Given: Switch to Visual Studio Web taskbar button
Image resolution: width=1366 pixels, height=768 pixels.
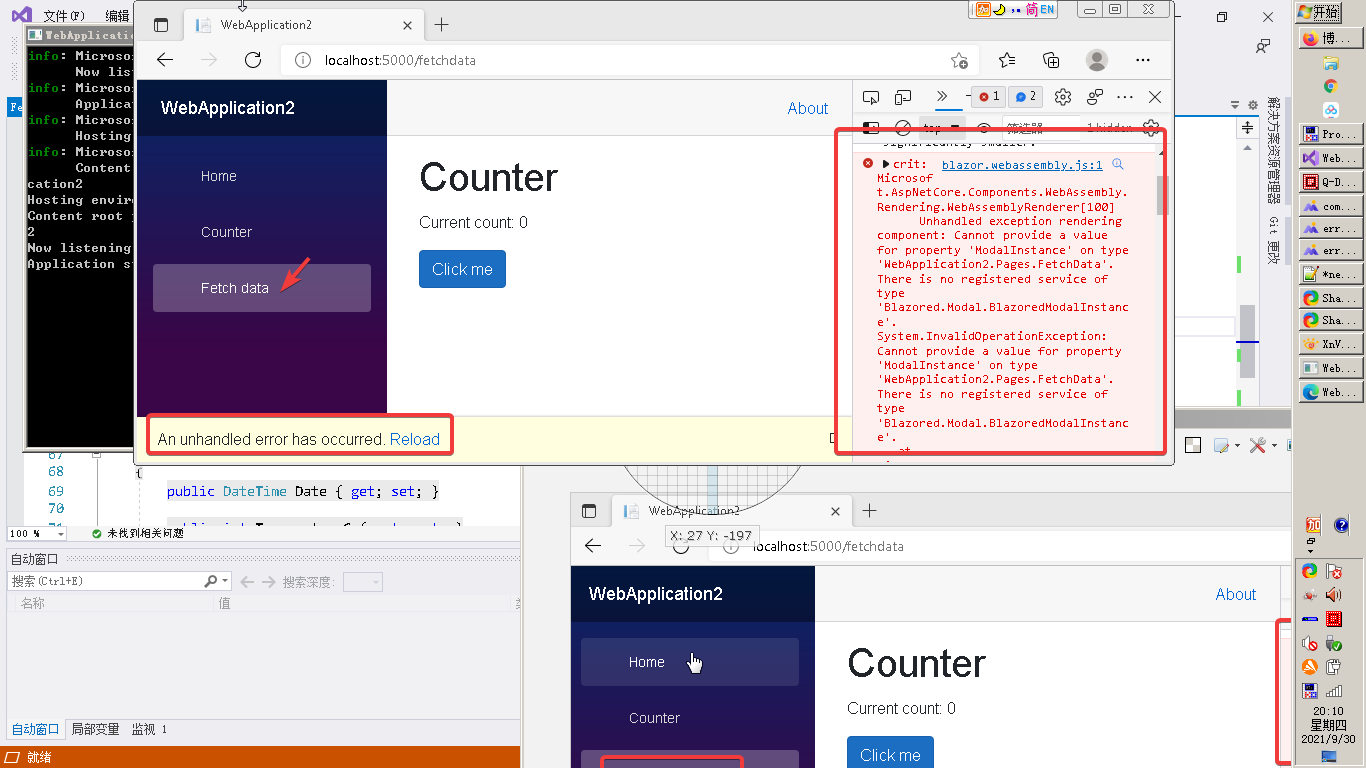Looking at the screenshot, I should [1331, 158].
